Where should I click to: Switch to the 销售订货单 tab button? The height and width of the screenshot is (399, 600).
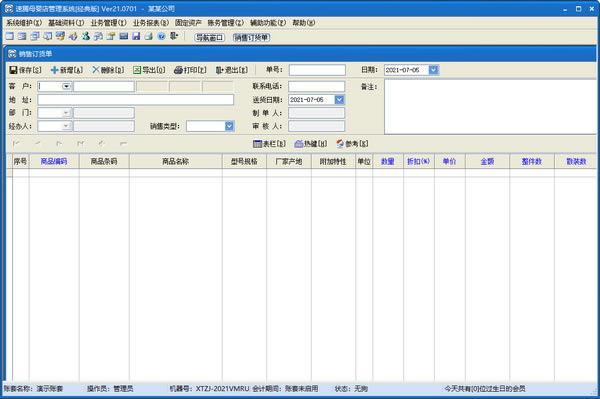(x=251, y=37)
